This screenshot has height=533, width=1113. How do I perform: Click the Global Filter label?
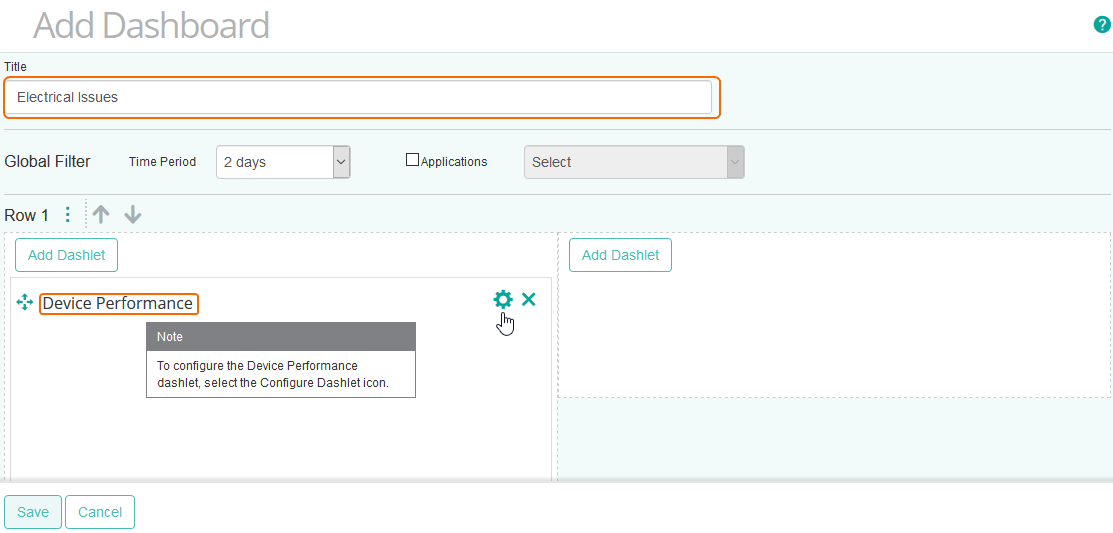click(x=48, y=162)
